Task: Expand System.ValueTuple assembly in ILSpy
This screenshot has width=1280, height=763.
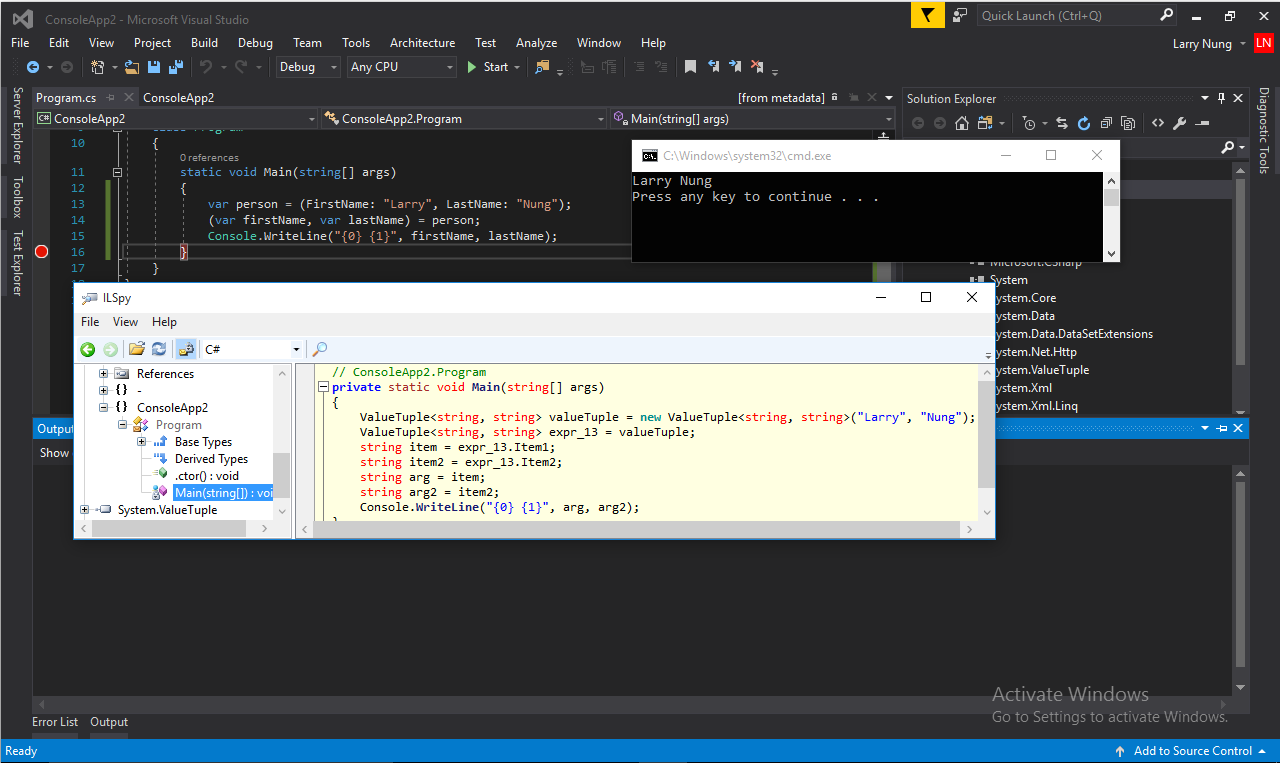Action: (84, 509)
